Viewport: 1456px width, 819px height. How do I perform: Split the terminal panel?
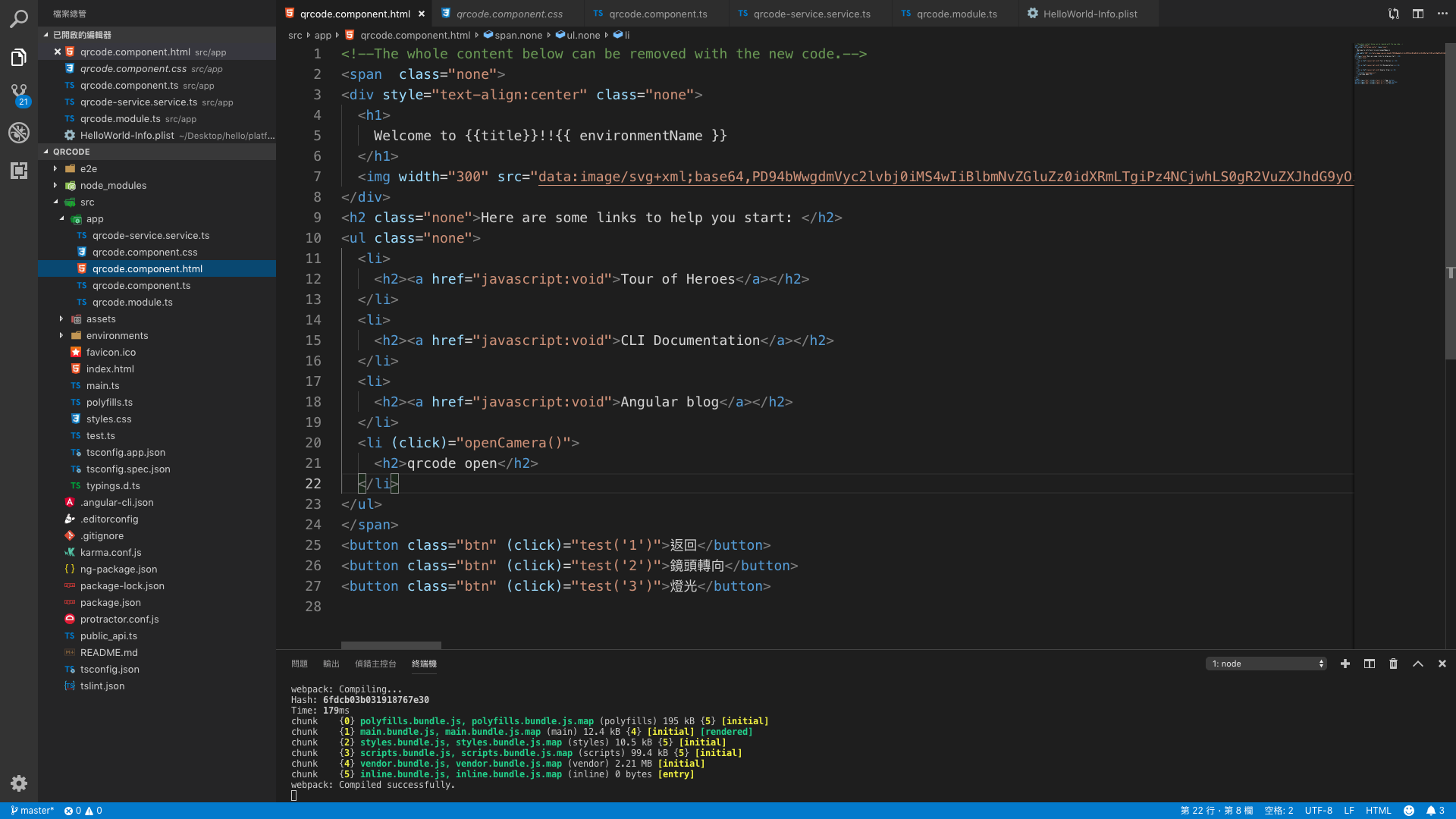pyautogui.click(x=1369, y=664)
